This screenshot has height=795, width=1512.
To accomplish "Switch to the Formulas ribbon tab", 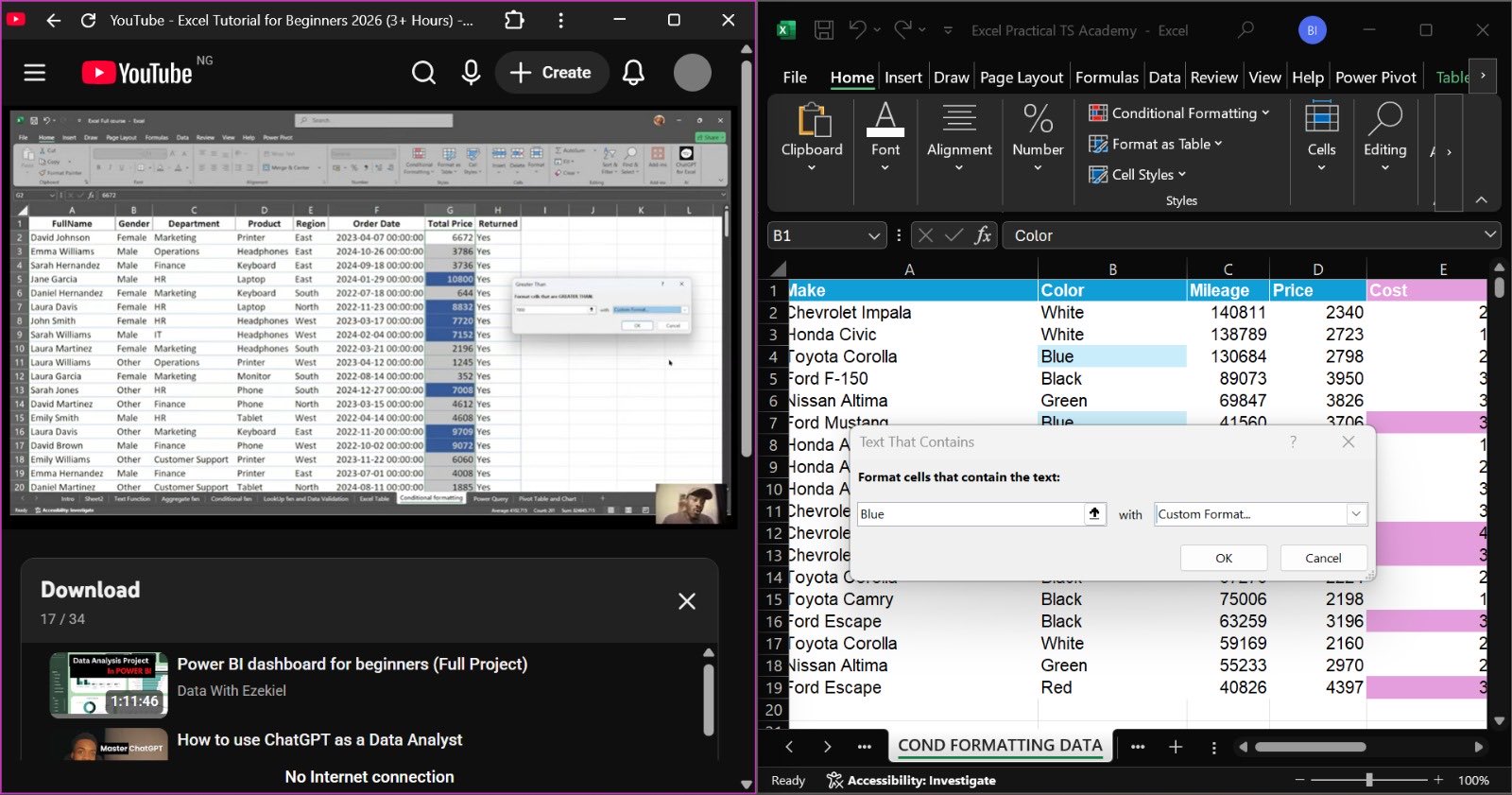I will (x=1107, y=78).
